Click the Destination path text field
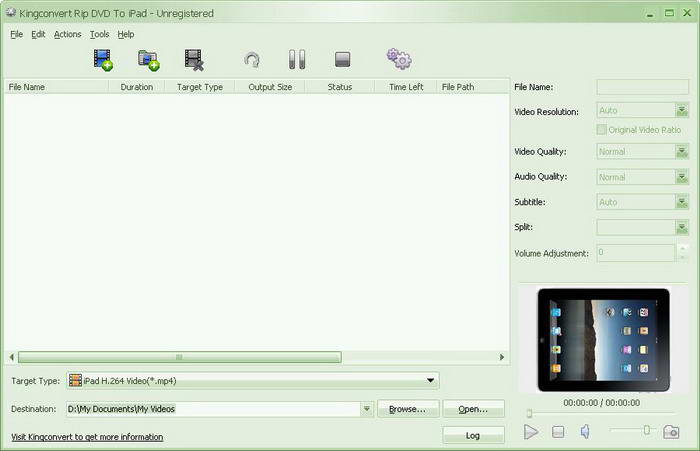Image resolution: width=700 pixels, height=451 pixels. click(213, 409)
